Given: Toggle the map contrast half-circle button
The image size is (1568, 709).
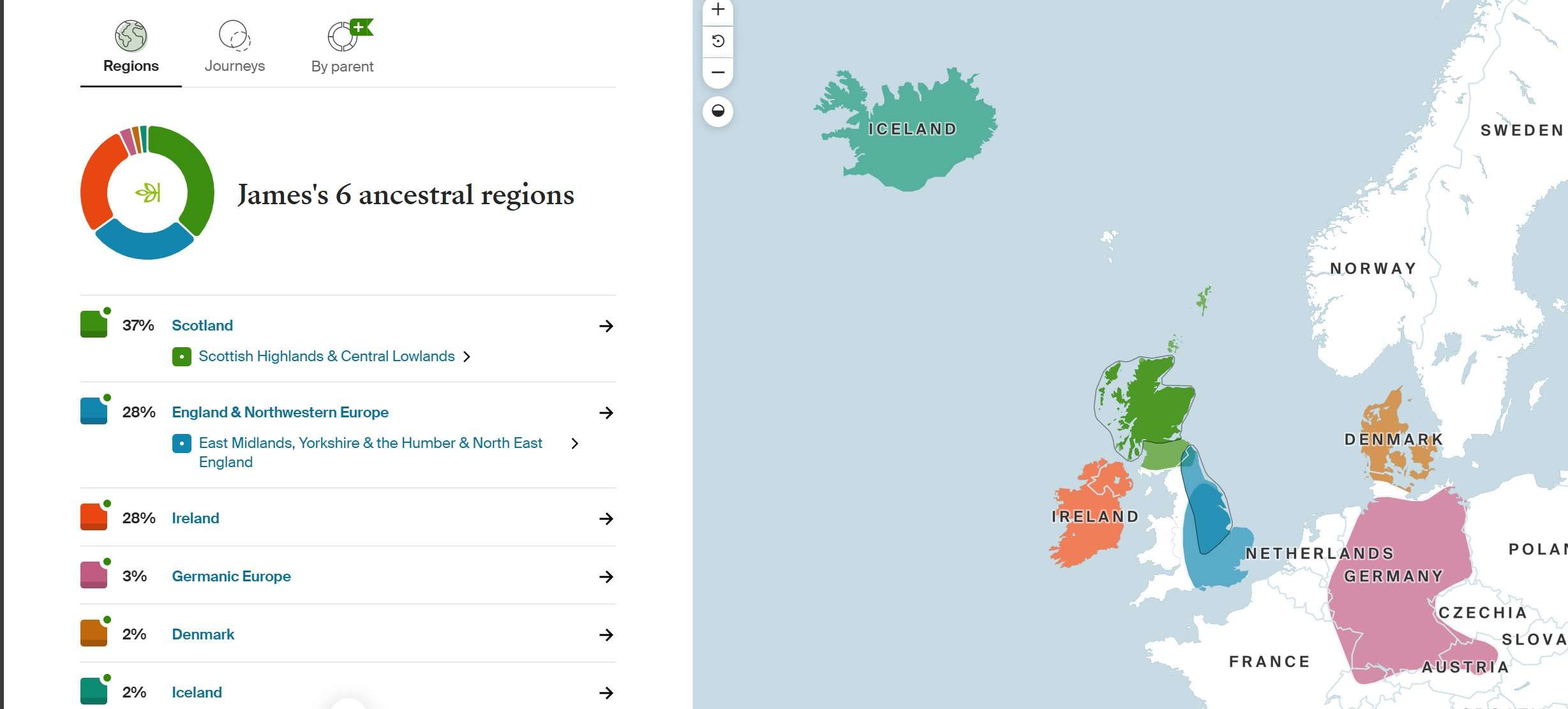Looking at the screenshot, I should pyautogui.click(x=718, y=111).
